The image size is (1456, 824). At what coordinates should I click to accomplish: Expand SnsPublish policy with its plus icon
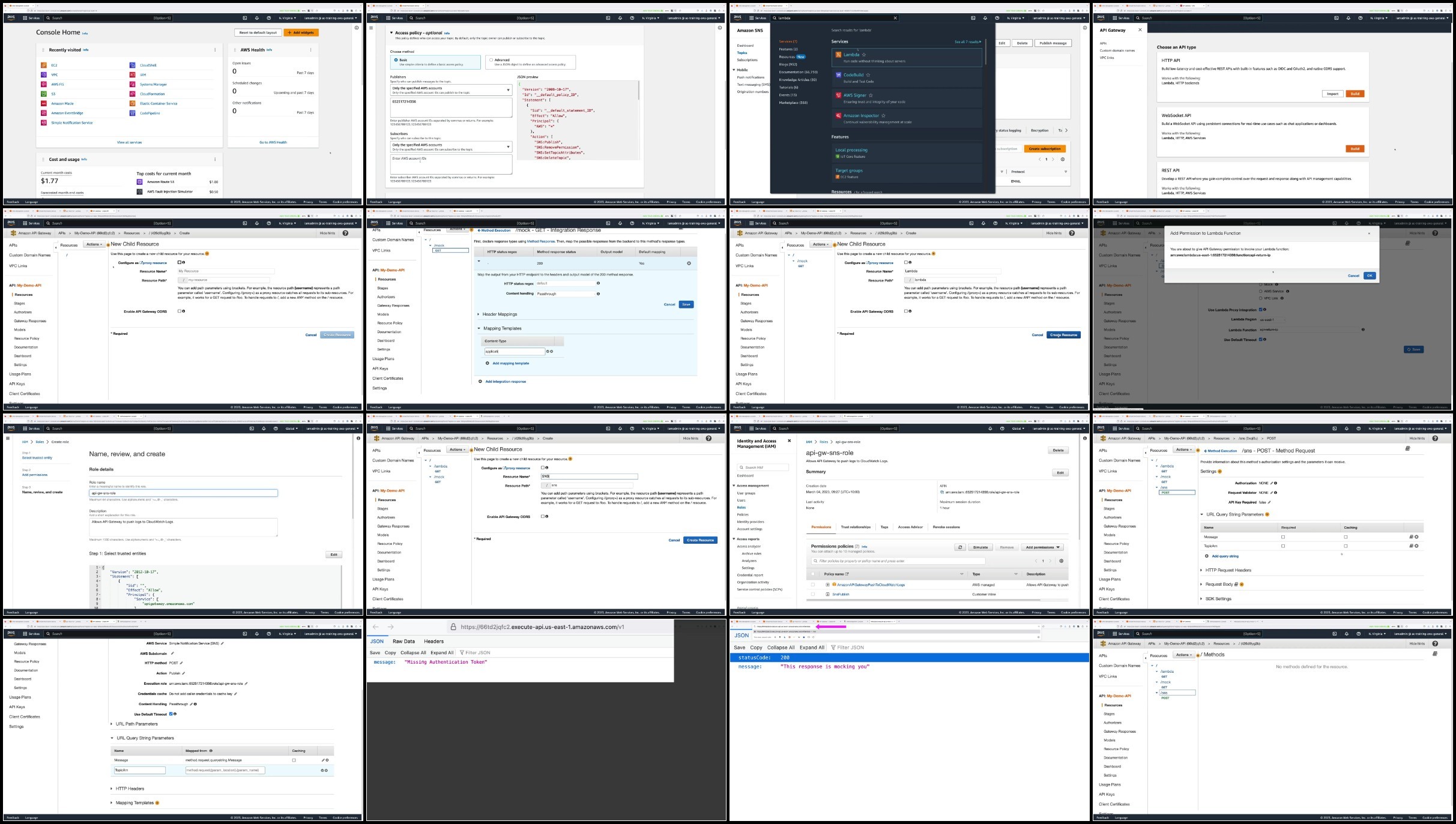[827, 594]
